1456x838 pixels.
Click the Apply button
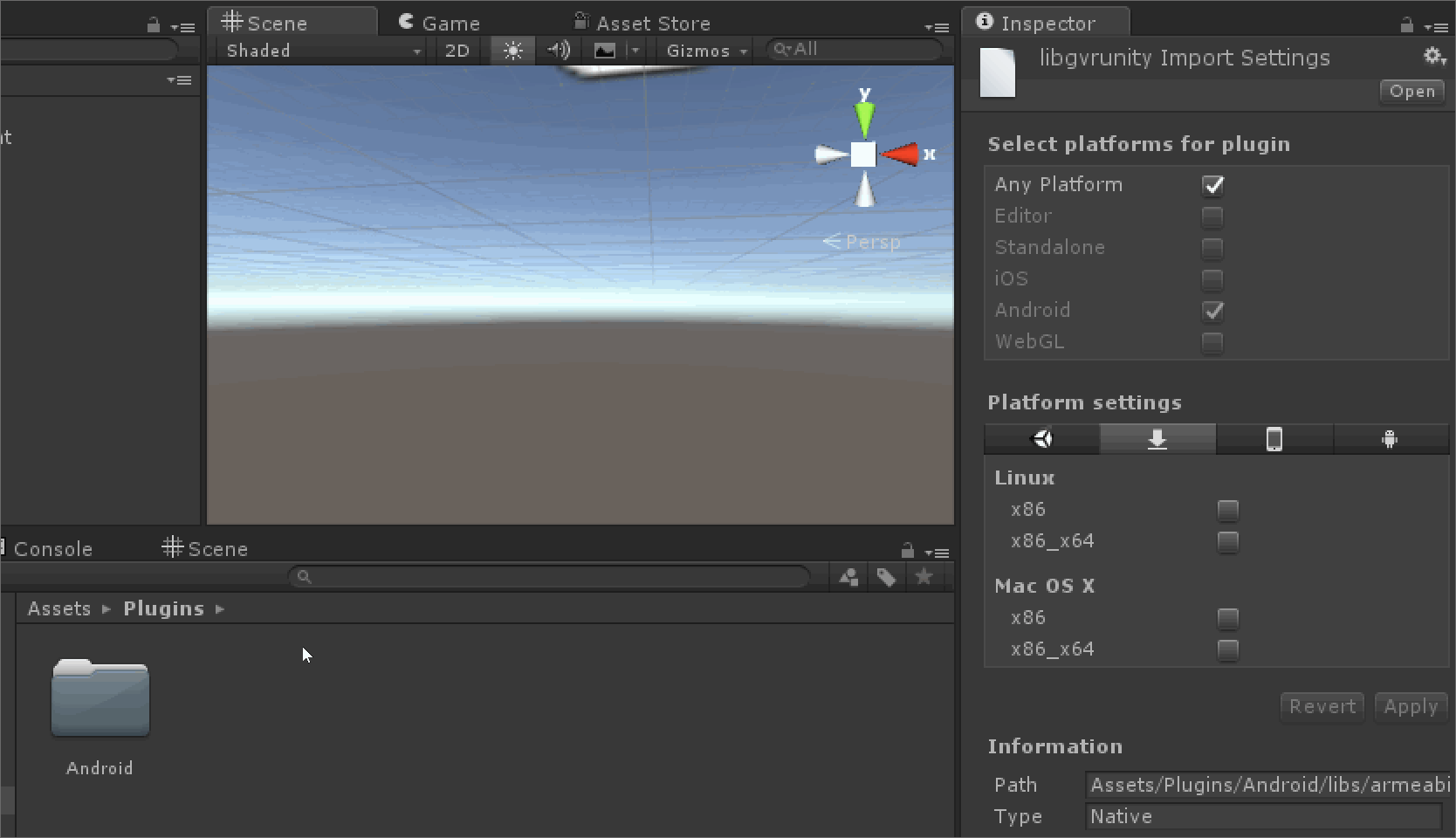1411,706
